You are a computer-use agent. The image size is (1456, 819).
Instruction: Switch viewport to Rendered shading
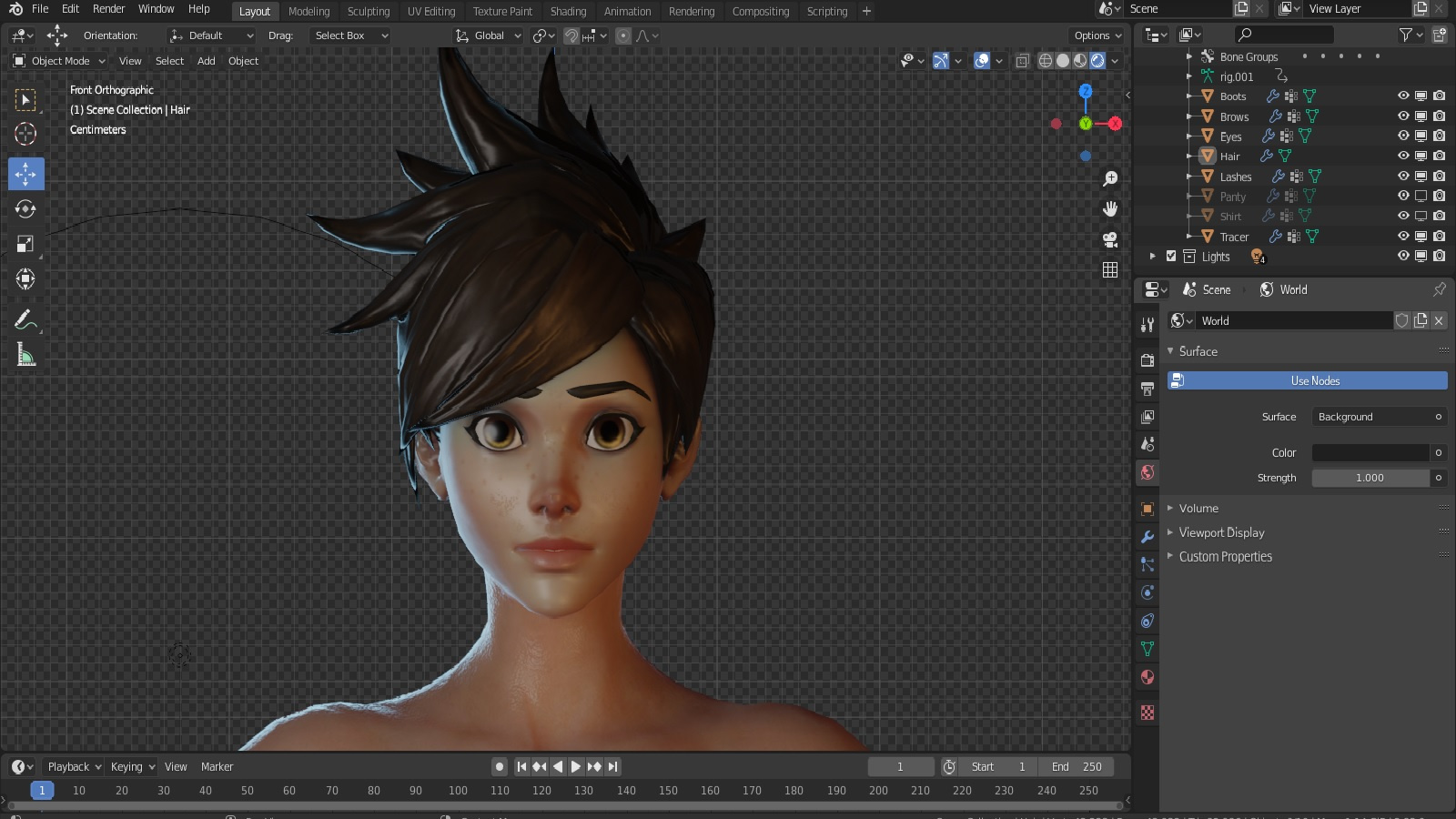point(1097,61)
